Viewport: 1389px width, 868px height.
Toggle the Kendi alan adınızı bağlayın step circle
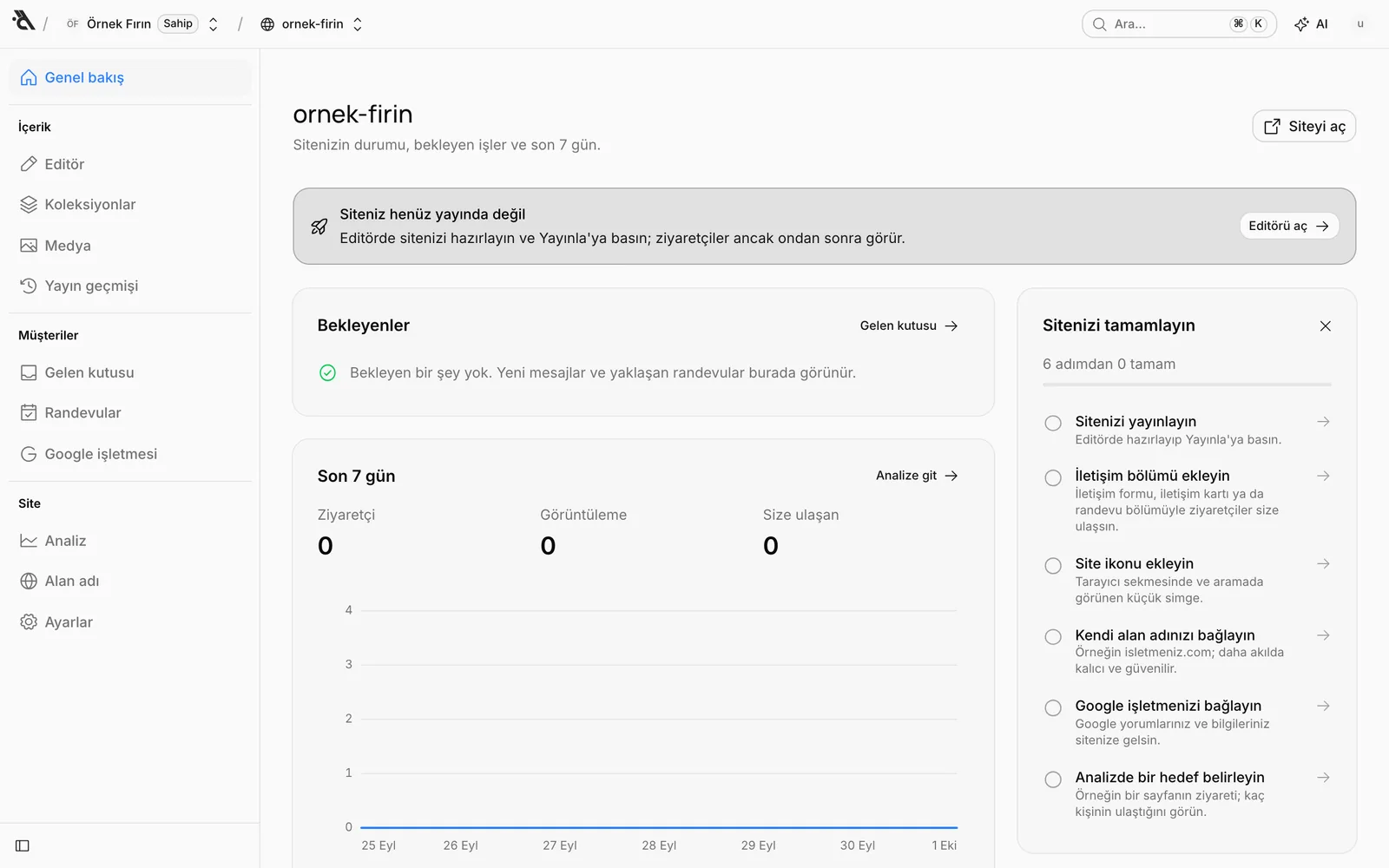[x=1053, y=637]
